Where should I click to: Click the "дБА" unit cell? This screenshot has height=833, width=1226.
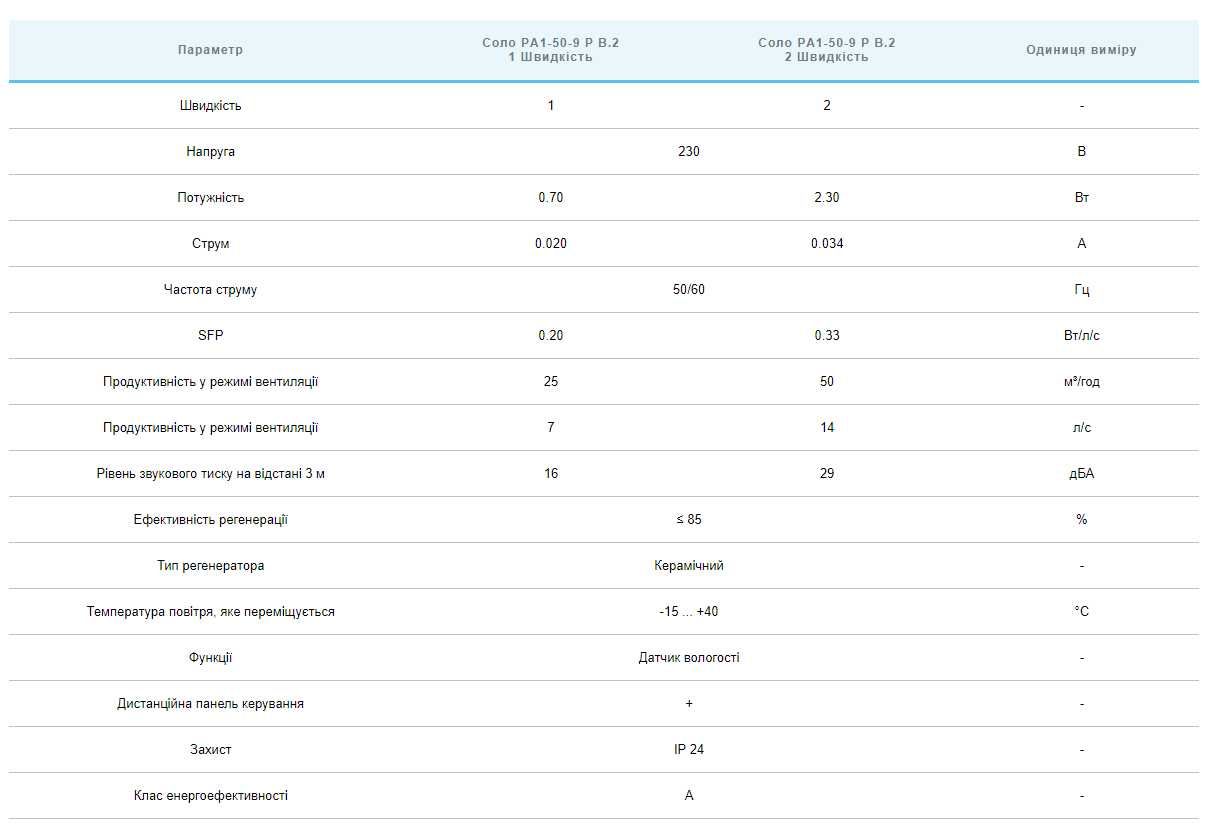(1082, 474)
